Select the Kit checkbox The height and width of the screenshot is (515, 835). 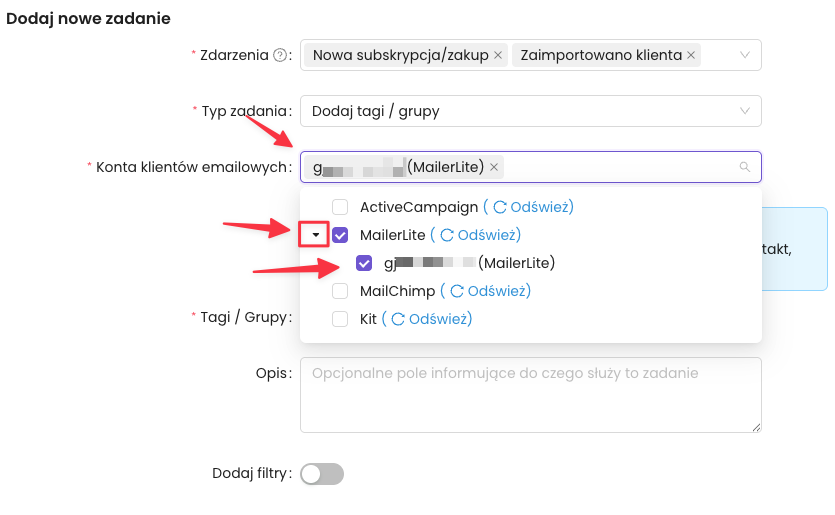coord(340,319)
